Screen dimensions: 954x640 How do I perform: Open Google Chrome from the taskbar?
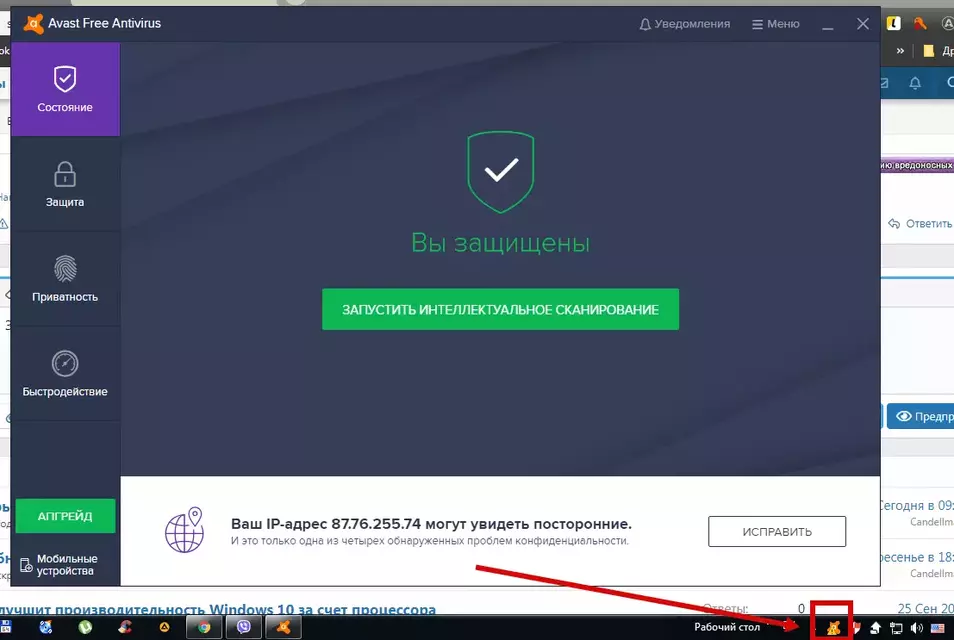tap(204, 627)
